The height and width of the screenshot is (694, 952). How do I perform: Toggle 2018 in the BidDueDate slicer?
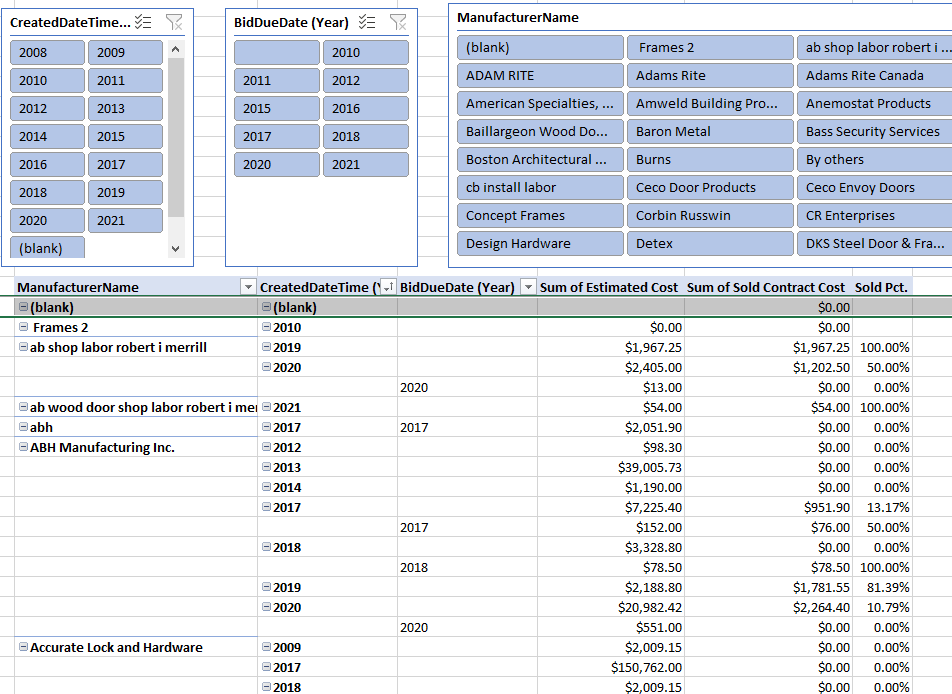365,137
